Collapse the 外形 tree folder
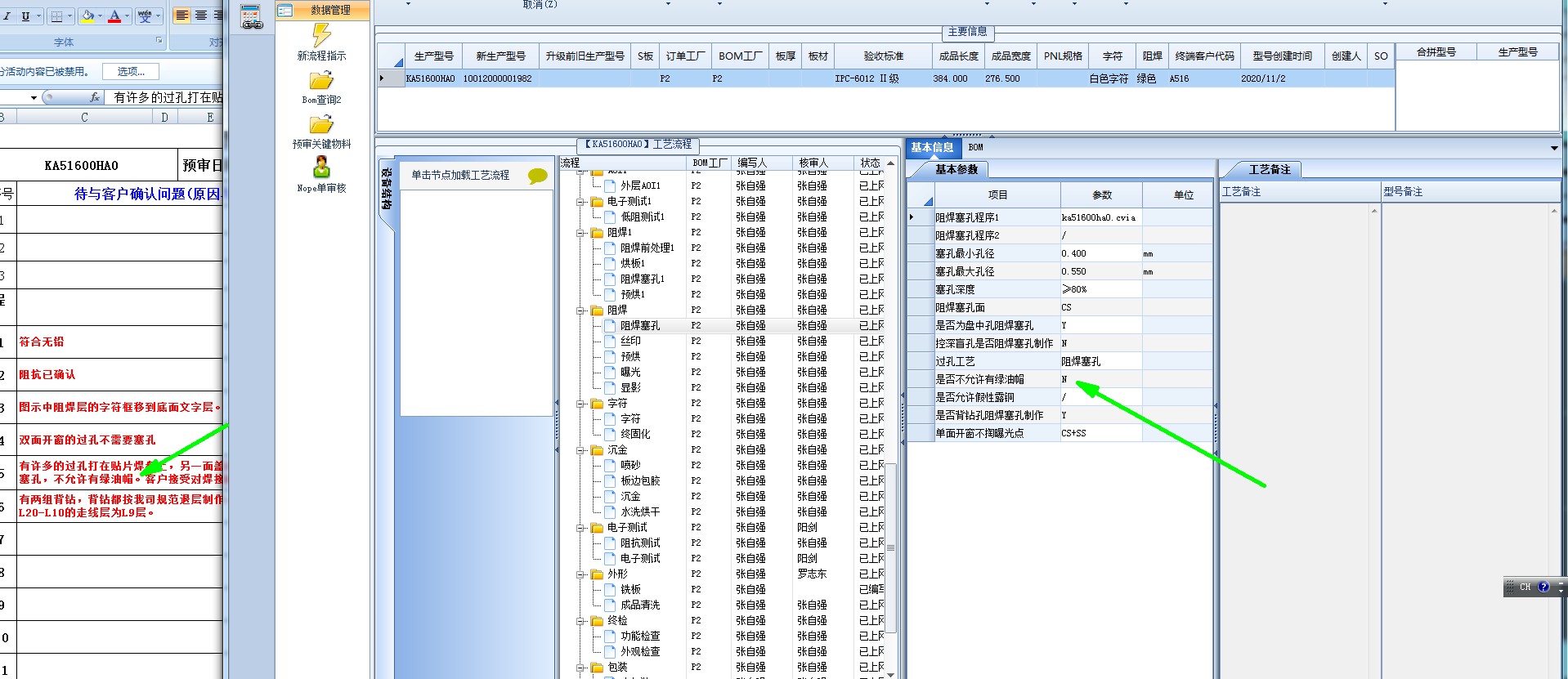Image resolution: width=1568 pixels, height=679 pixels. (x=581, y=574)
